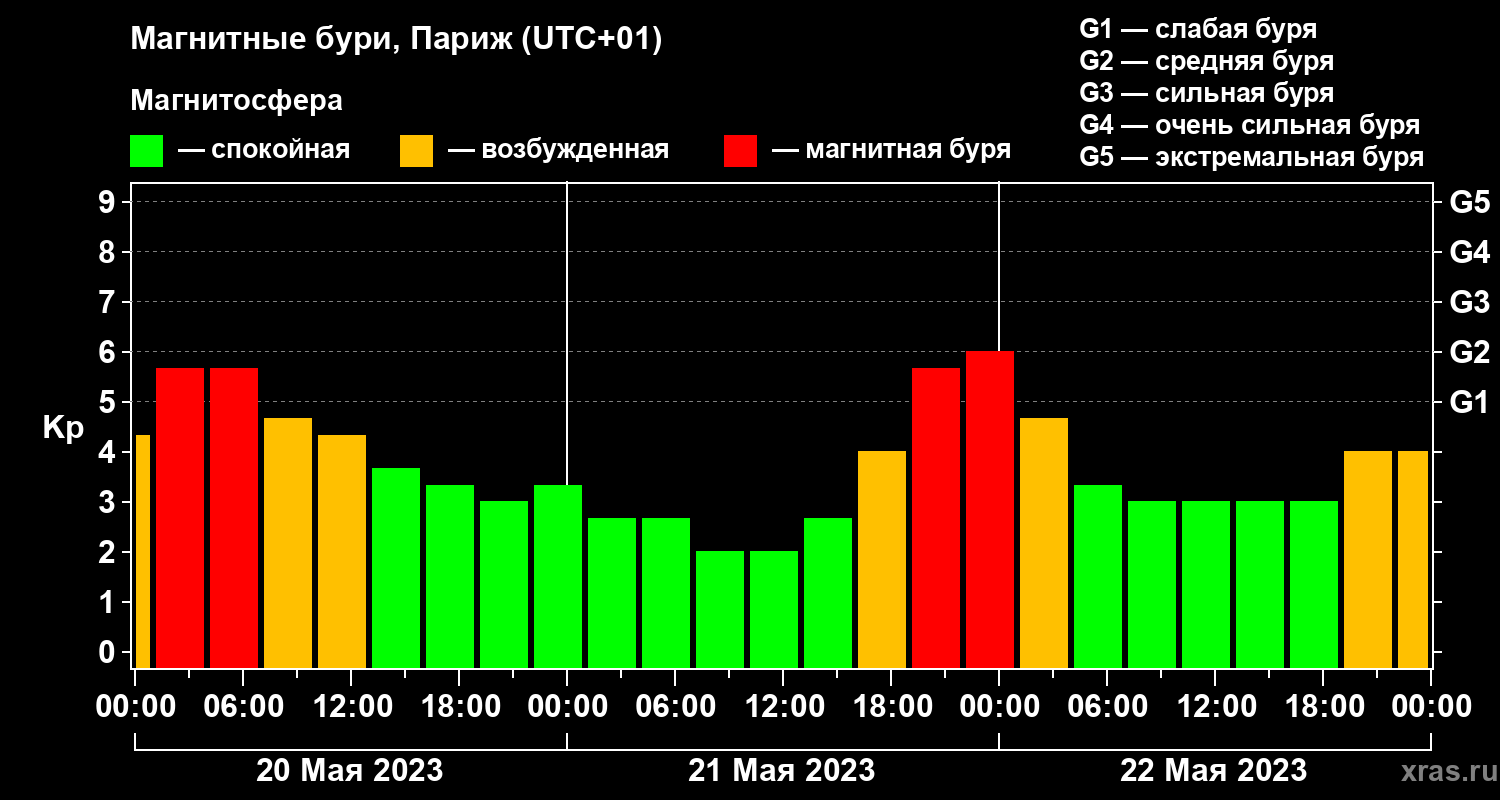The height and width of the screenshot is (800, 1500).
Task: Click the '0' value on the Kp axis
Action: pyautogui.click(x=108, y=652)
